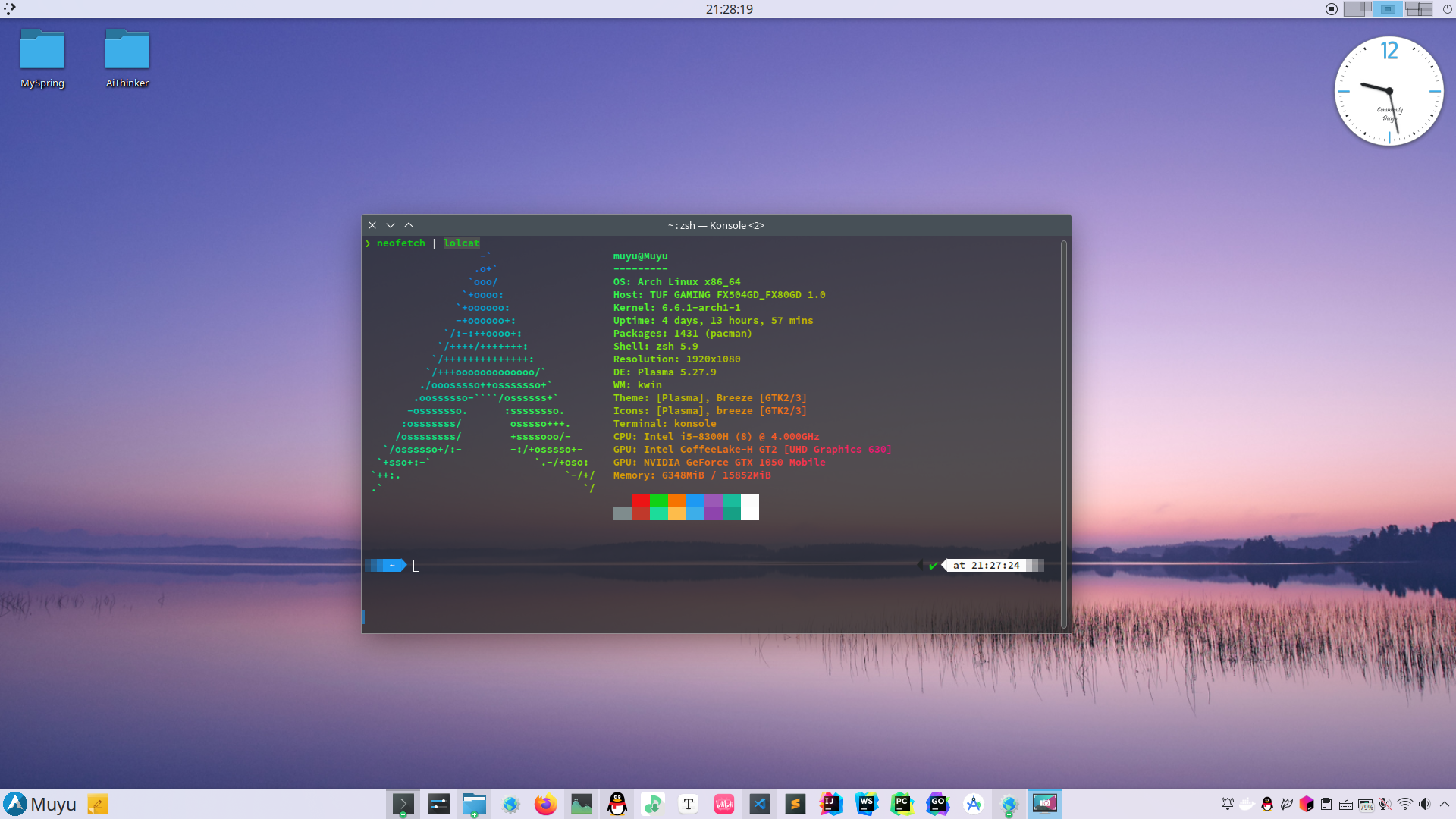The width and height of the screenshot is (1456, 819).
Task: Click the 'CPU: Intel i5-8300H' line
Action: [x=717, y=437]
